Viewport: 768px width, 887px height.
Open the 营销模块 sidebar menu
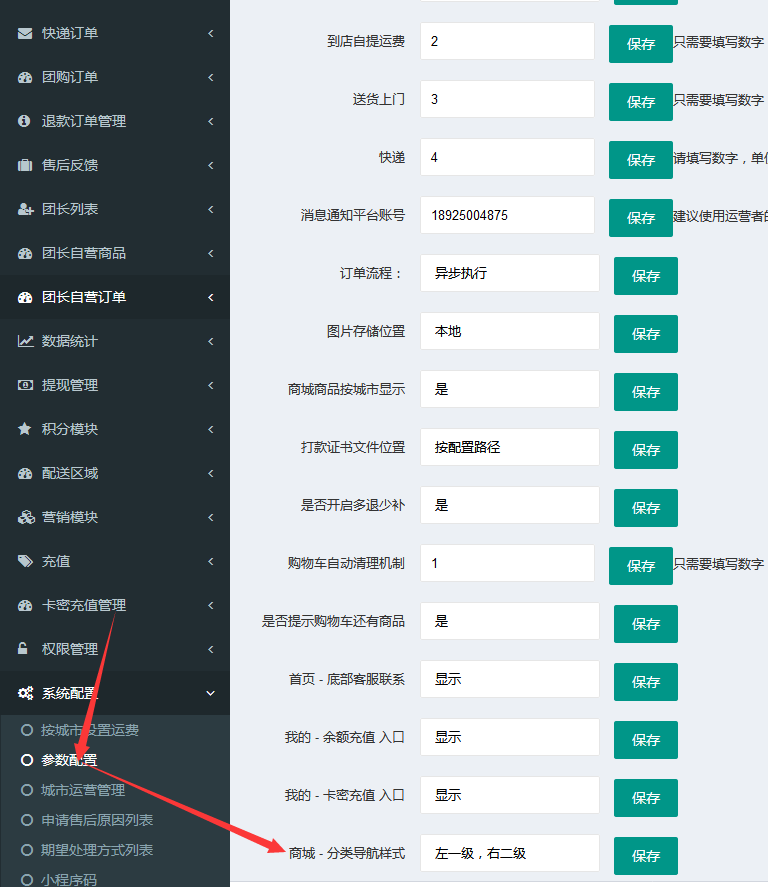[70, 517]
